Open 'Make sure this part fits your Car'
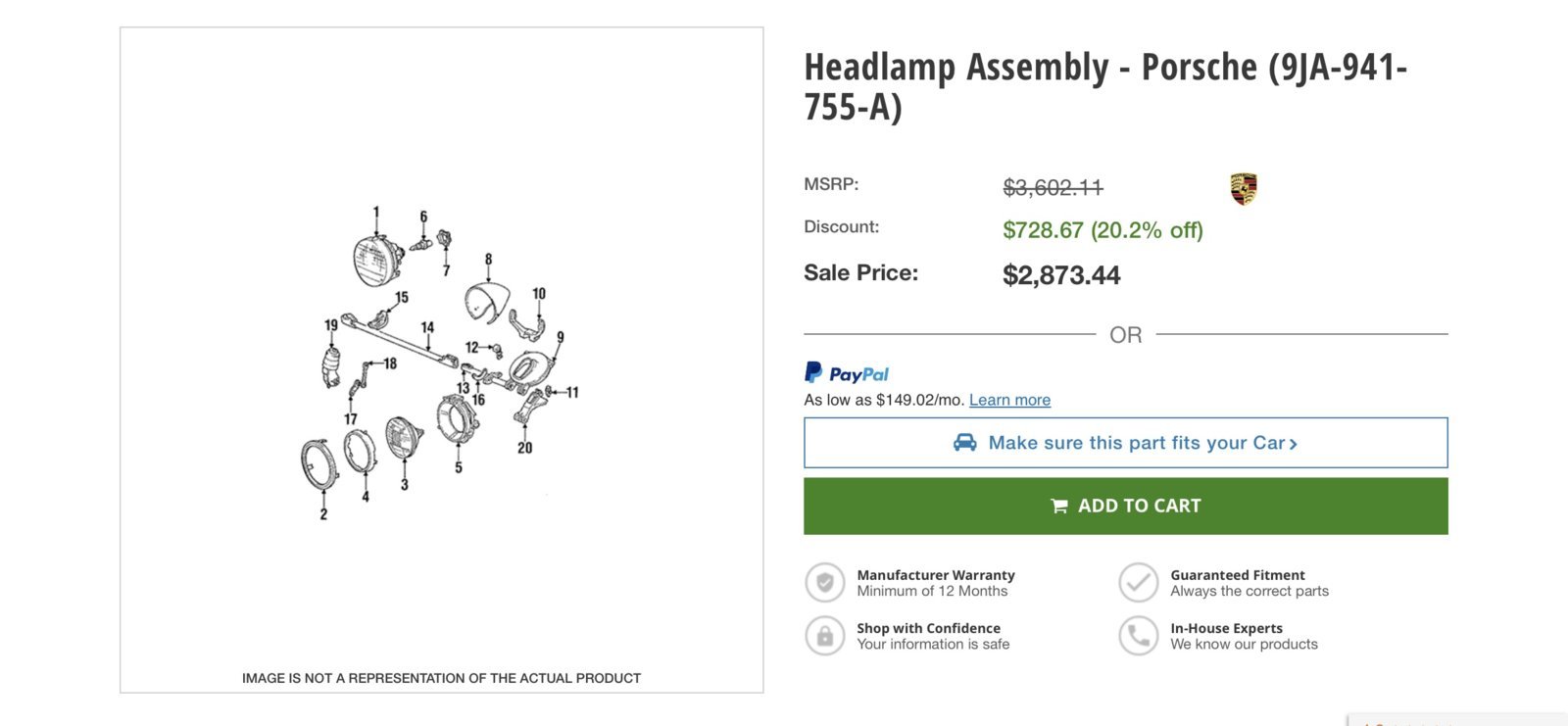Screen dimensions: 1568x726 pos(1126,443)
